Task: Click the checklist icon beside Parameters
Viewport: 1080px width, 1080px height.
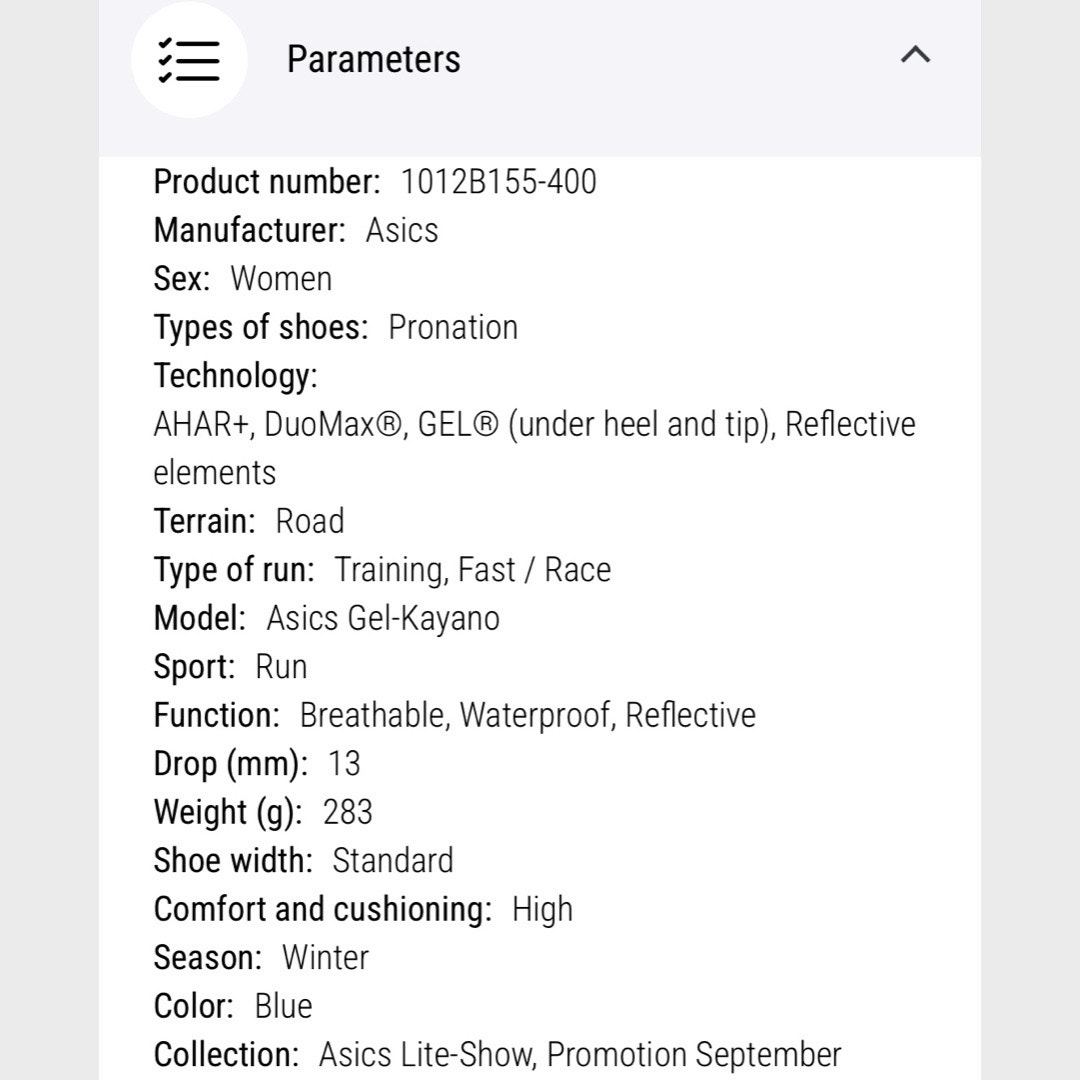Action: [x=189, y=60]
